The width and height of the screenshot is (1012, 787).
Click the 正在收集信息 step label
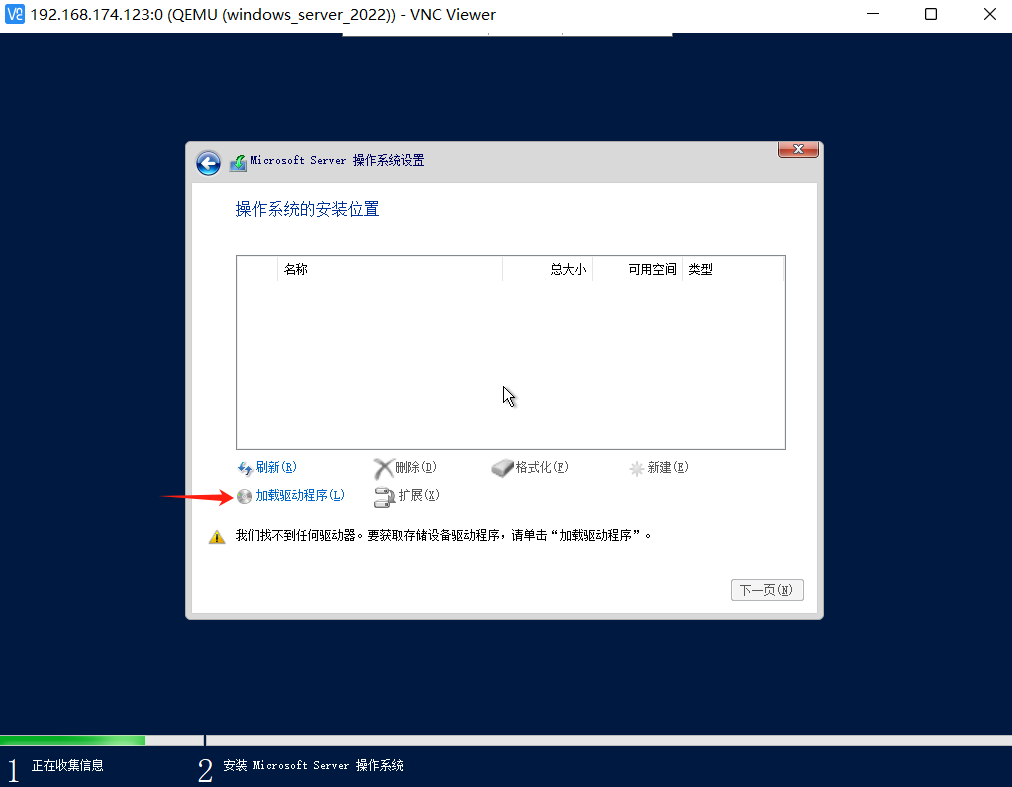[x=68, y=766]
